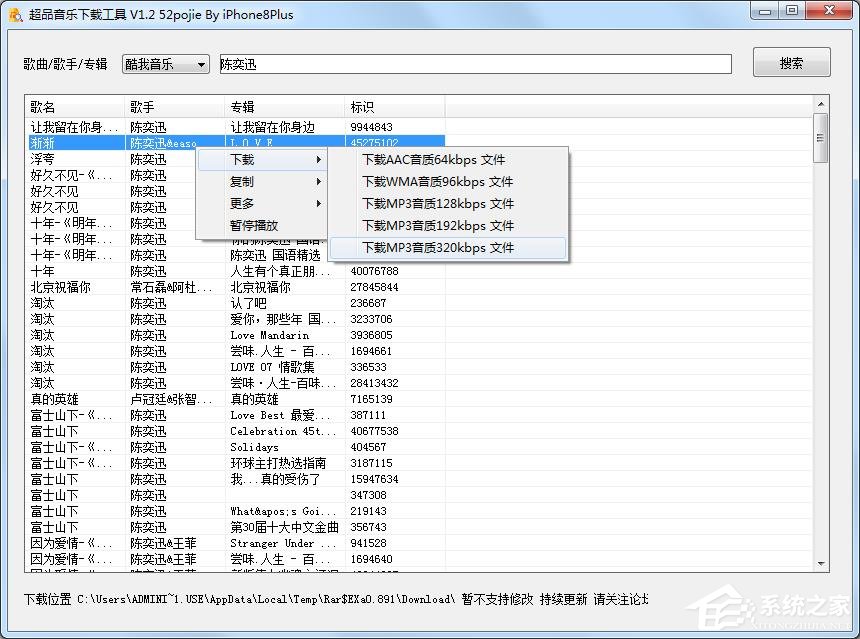Sort songs by the 歌名 column header
This screenshot has width=860, height=639.
click(x=44, y=105)
